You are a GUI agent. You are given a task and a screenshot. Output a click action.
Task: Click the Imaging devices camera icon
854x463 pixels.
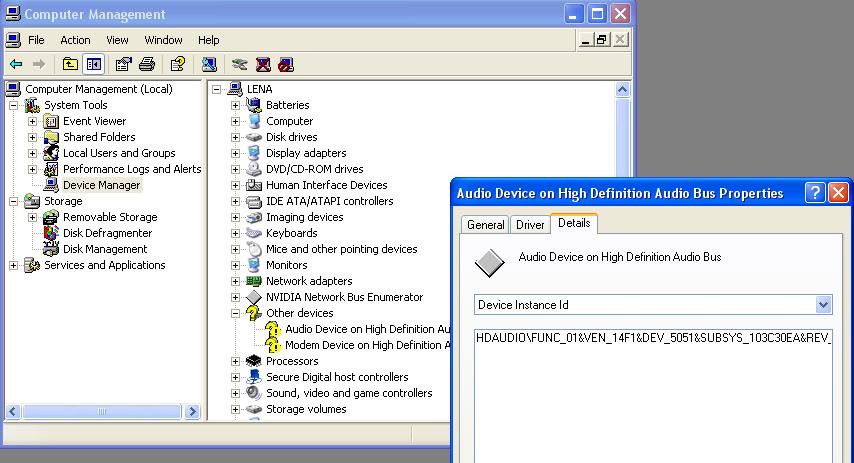(x=254, y=217)
